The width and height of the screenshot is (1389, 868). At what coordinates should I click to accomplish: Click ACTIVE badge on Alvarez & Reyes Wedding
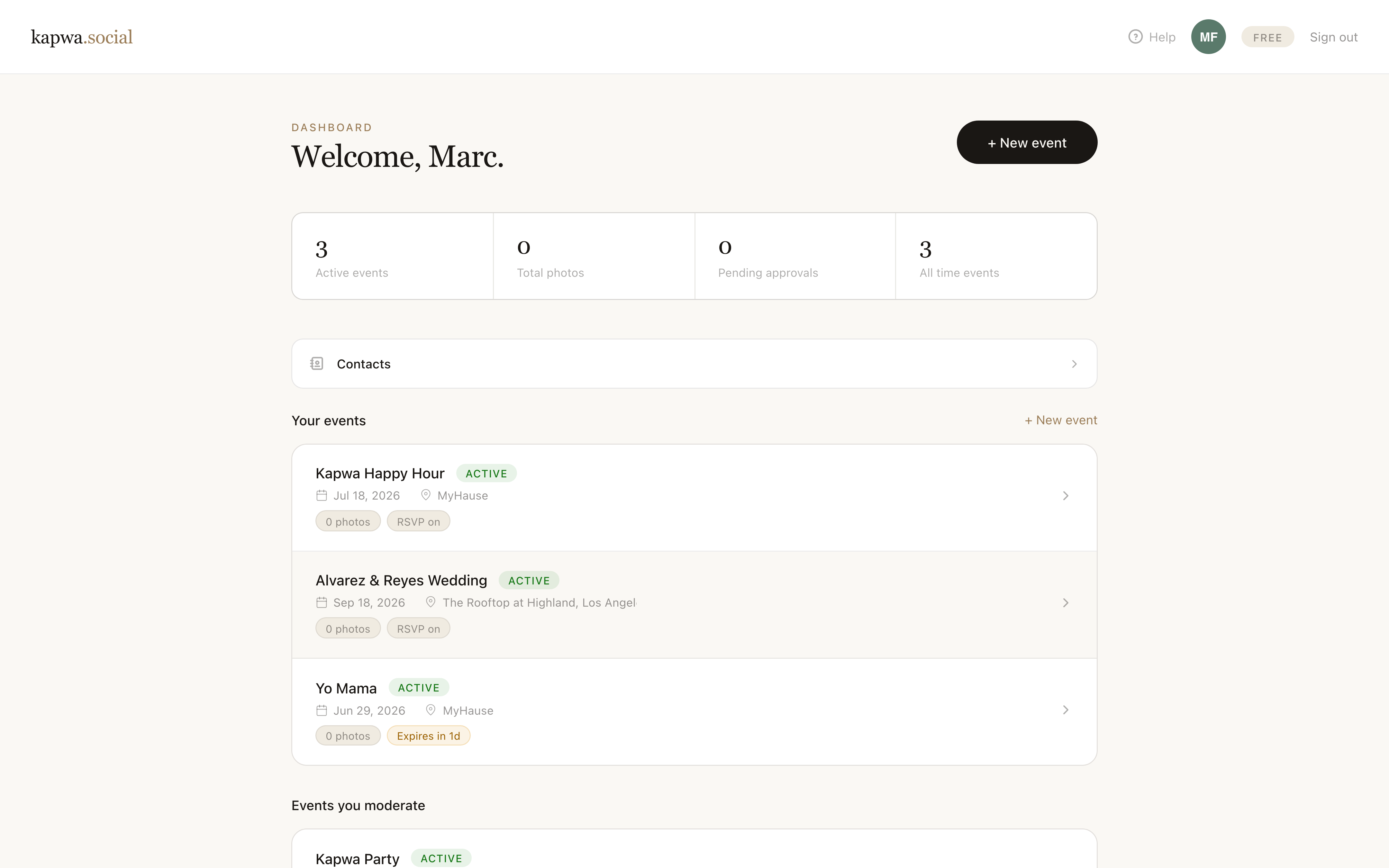pyautogui.click(x=529, y=580)
